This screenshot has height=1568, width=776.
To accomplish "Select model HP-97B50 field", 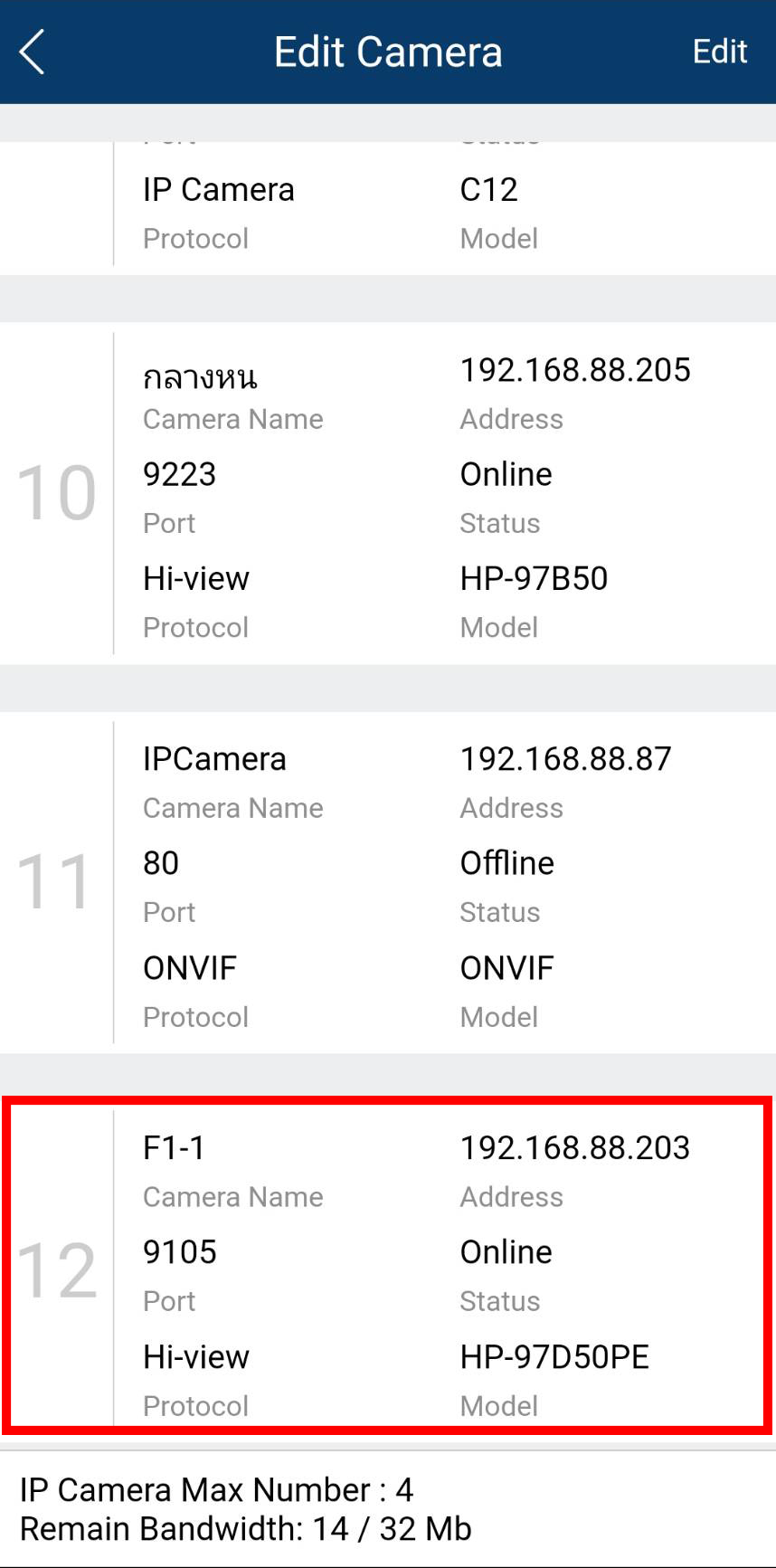I will 534,578.
